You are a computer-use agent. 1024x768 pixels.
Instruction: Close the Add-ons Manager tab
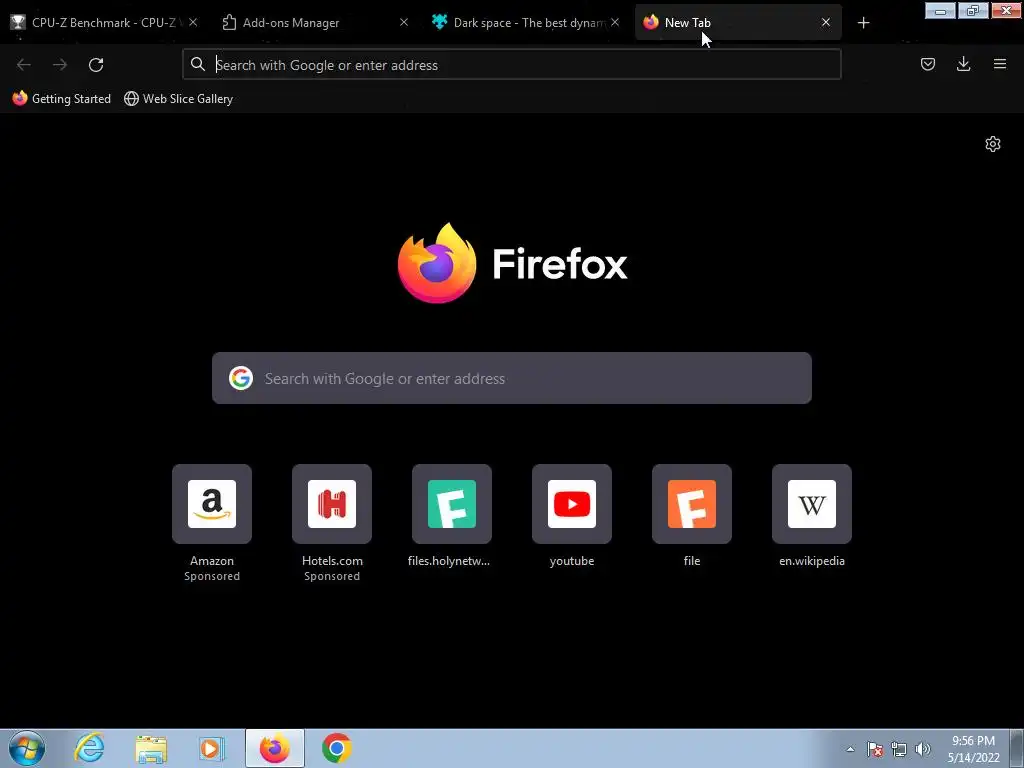(404, 22)
